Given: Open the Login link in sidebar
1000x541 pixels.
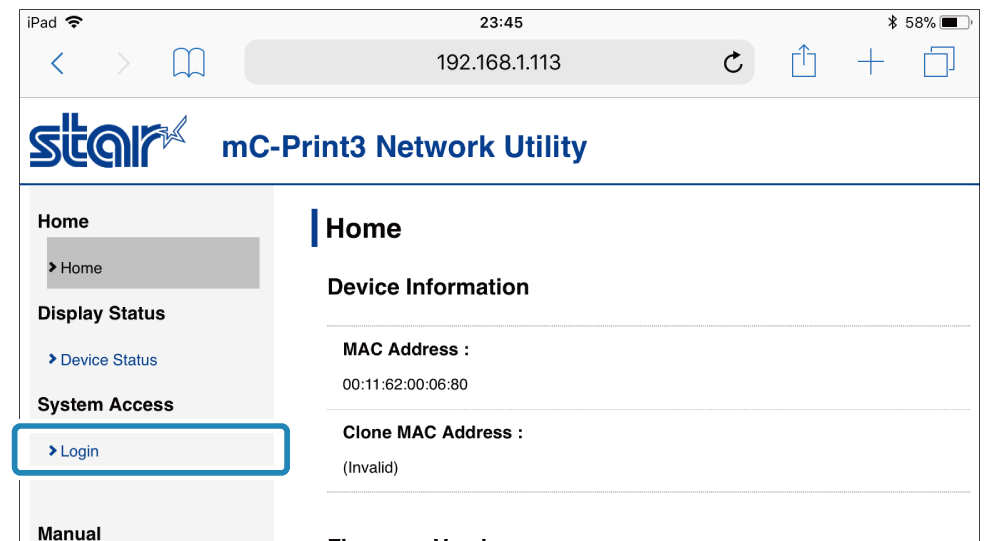Looking at the screenshot, I should (79, 451).
